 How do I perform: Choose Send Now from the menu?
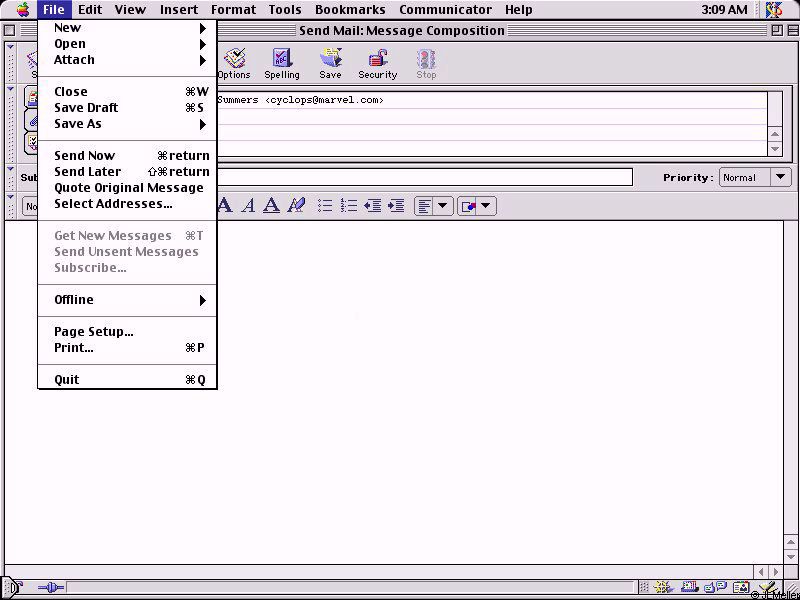[x=128, y=156]
